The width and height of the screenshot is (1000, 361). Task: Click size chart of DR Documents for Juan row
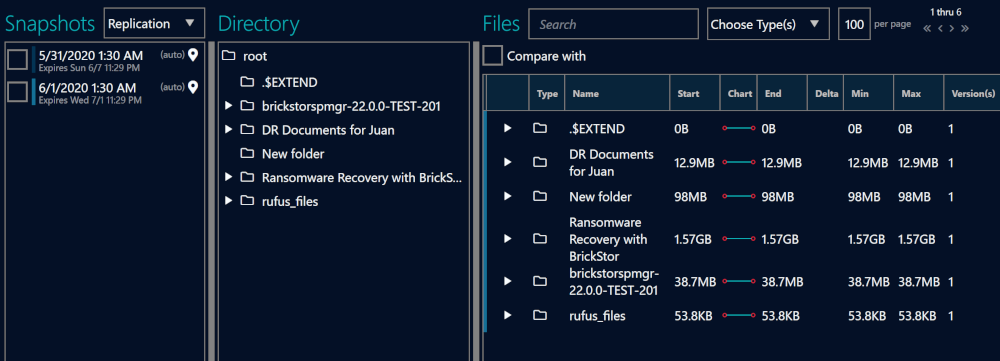(739, 163)
